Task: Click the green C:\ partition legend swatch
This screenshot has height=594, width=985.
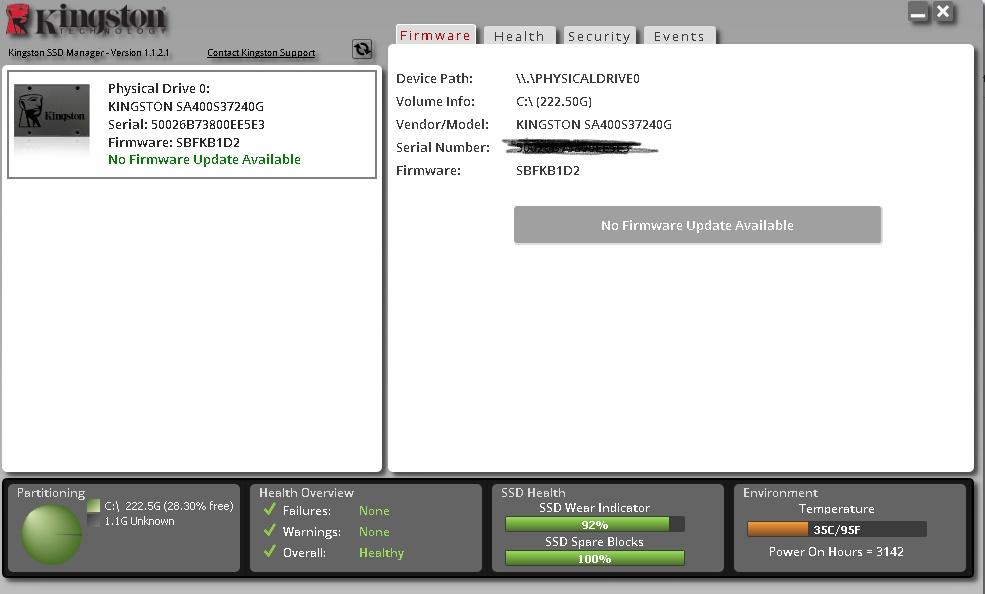Action: pyautogui.click(x=94, y=505)
